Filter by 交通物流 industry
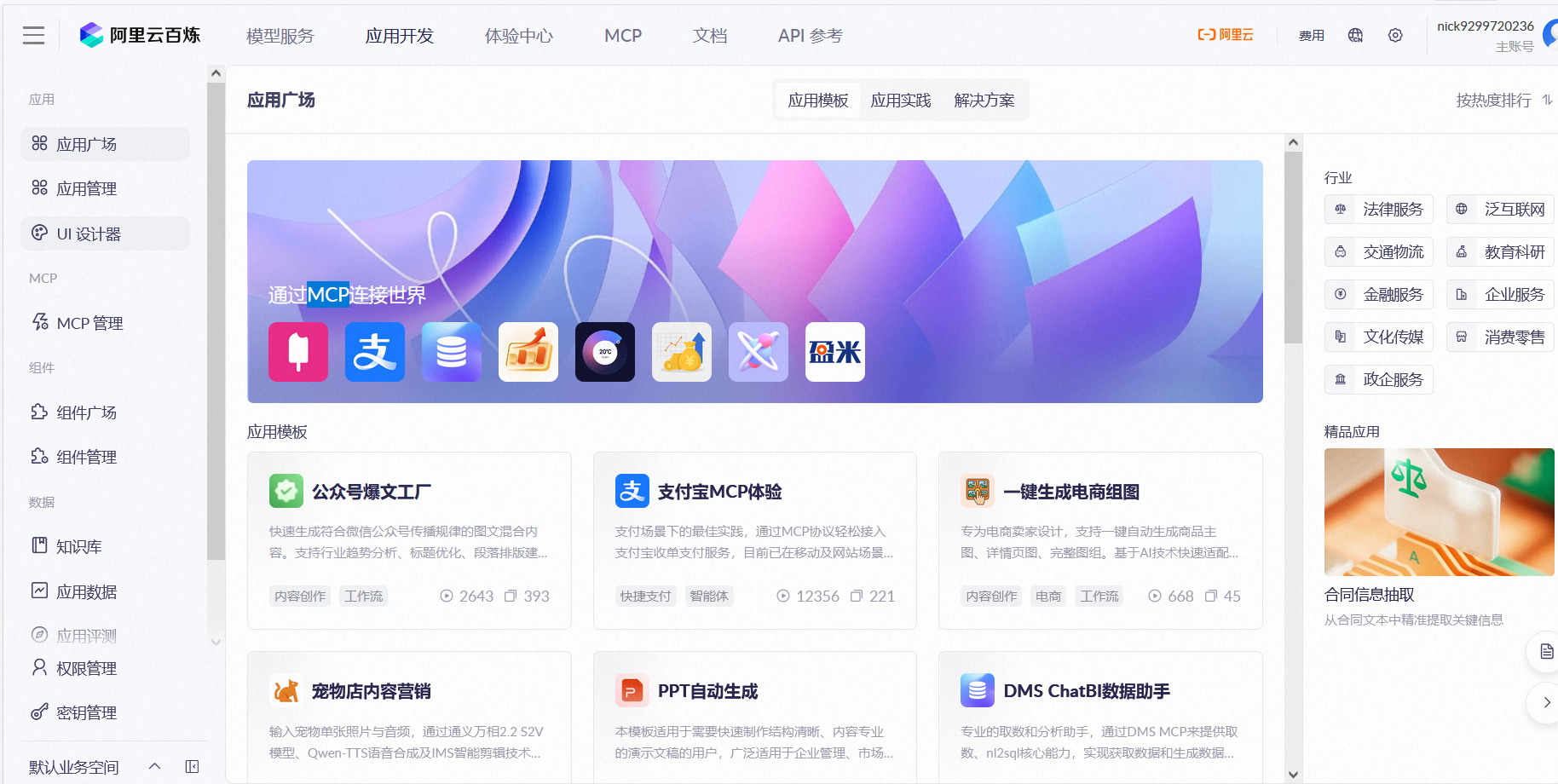 (x=1379, y=251)
